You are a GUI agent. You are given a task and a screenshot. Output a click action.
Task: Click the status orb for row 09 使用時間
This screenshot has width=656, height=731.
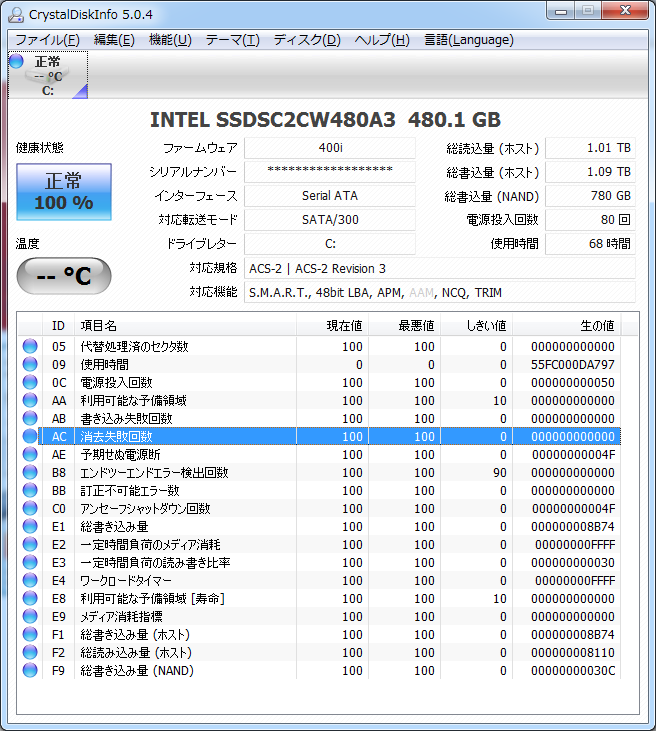pyautogui.click(x=30, y=364)
